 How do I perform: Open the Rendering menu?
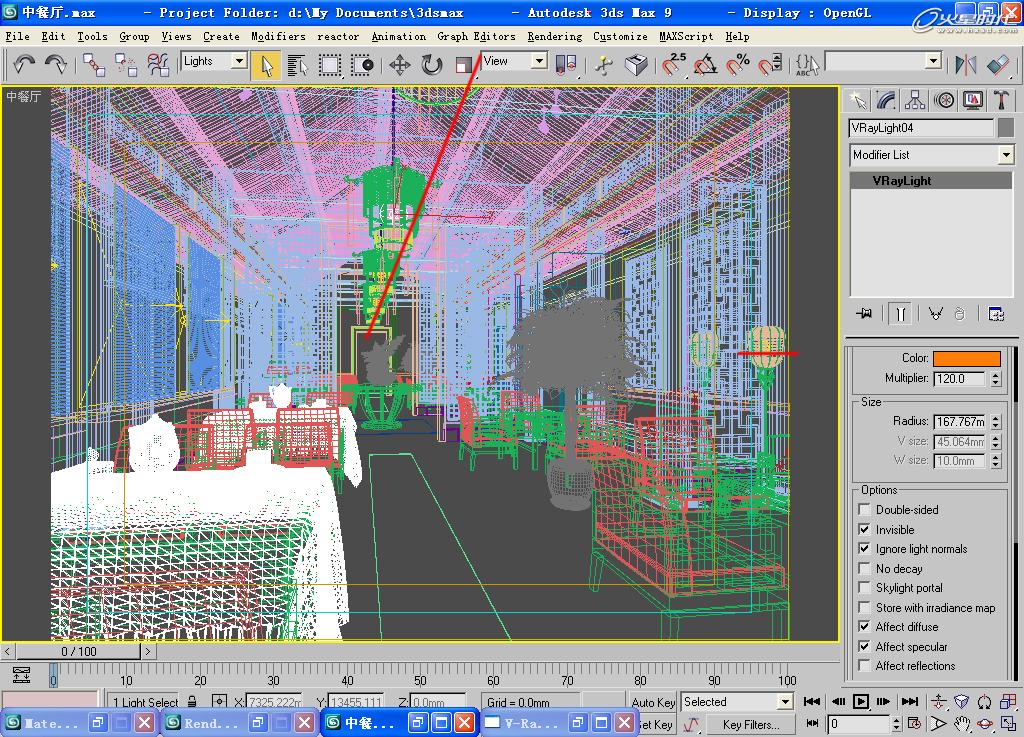554,37
